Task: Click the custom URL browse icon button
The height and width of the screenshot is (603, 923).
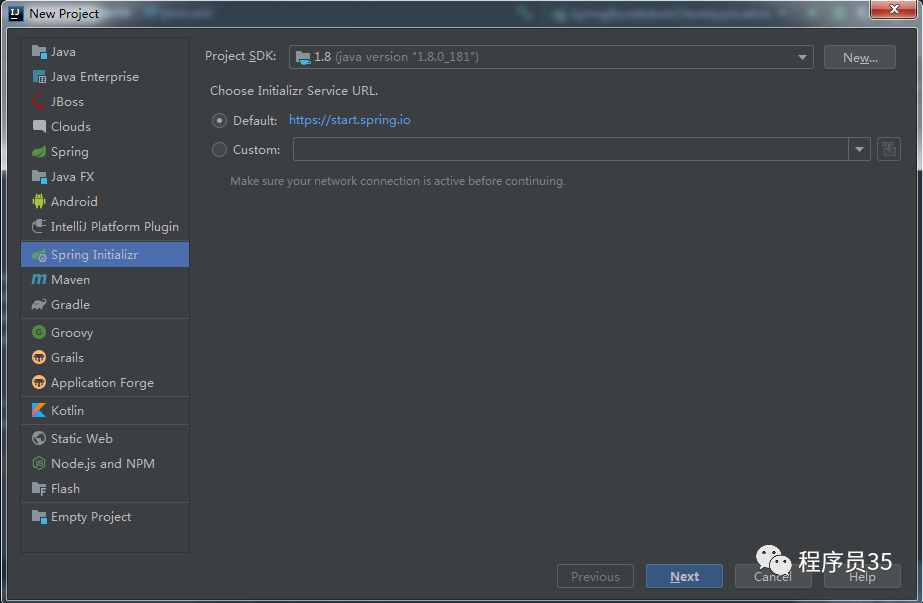Action: tap(889, 149)
